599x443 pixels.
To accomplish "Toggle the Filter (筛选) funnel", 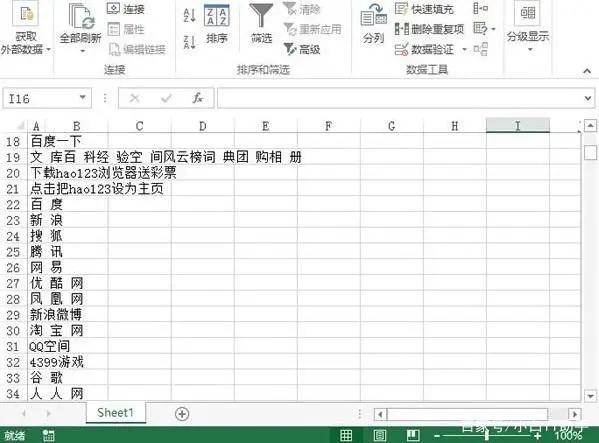I will click(x=261, y=23).
